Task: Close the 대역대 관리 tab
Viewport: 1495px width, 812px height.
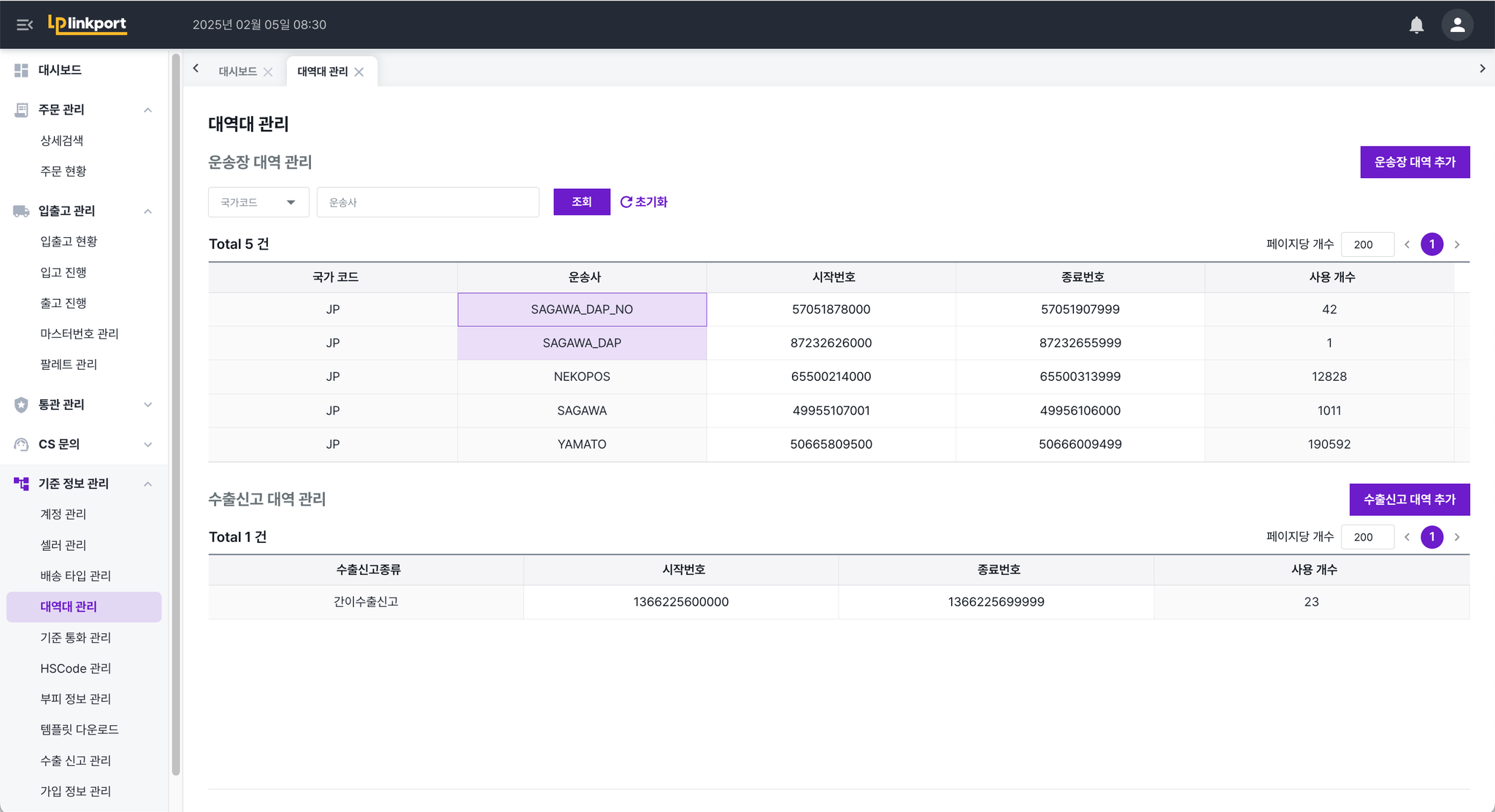Action: pyautogui.click(x=359, y=71)
